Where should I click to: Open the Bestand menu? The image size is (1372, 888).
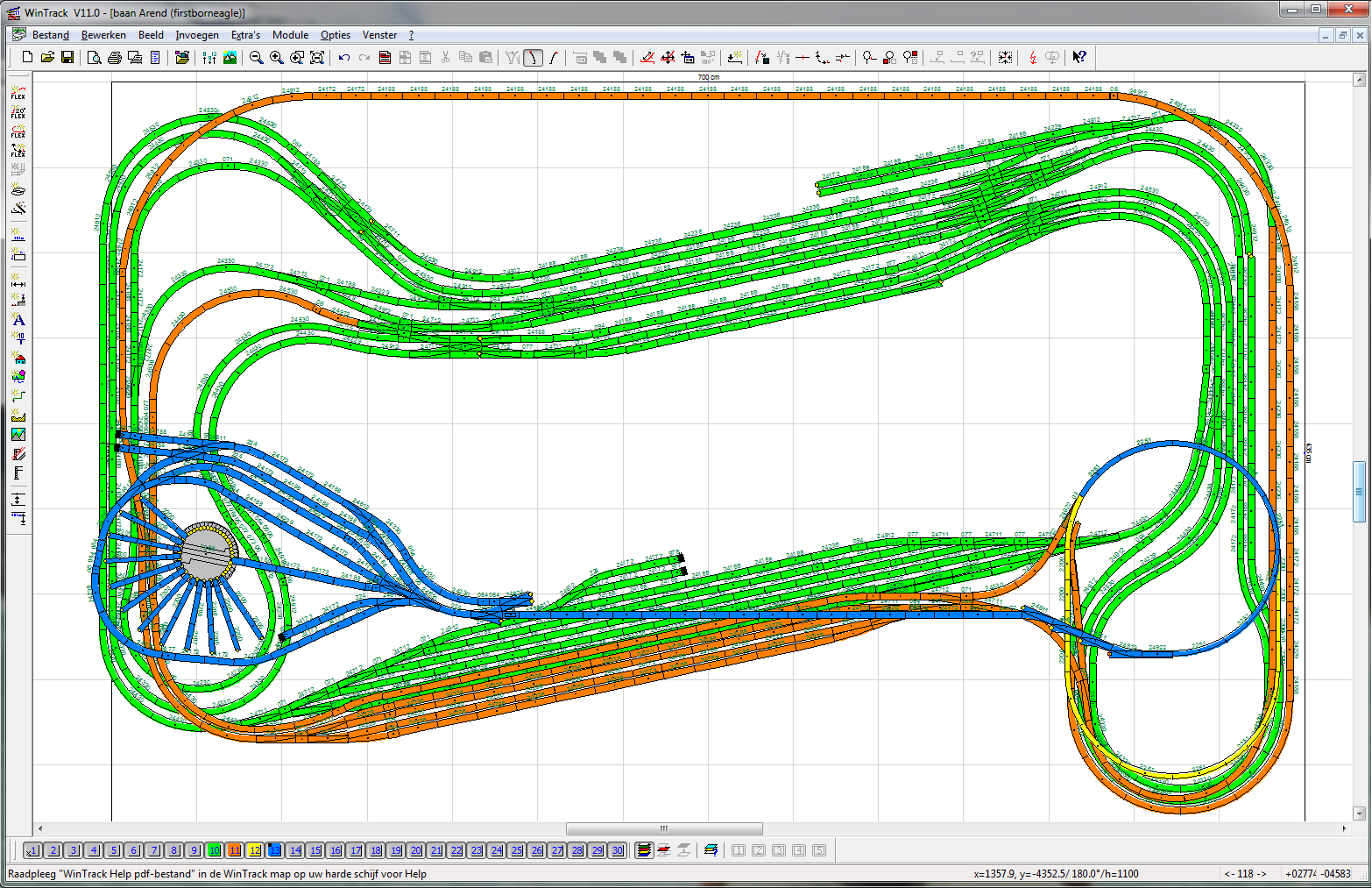click(51, 35)
